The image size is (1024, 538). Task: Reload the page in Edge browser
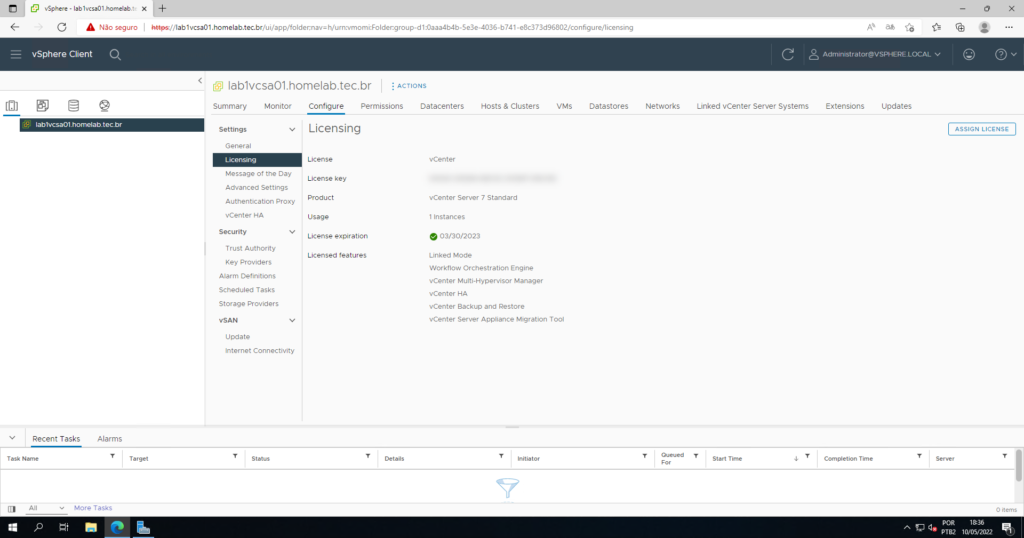point(61,27)
